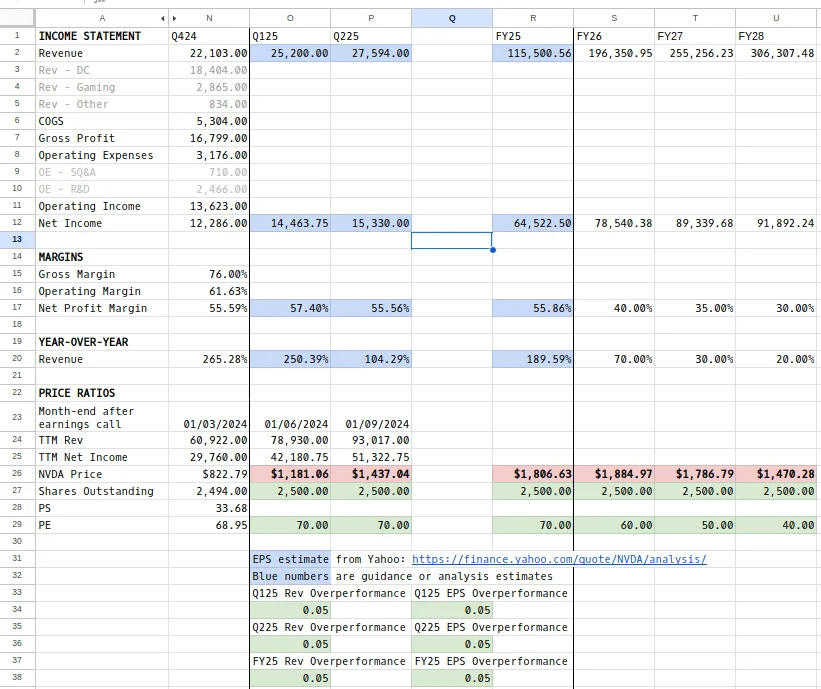821x689 pixels.
Task: Select Operating Income value 13,623.00
Action: pyautogui.click(x=209, y=206)
